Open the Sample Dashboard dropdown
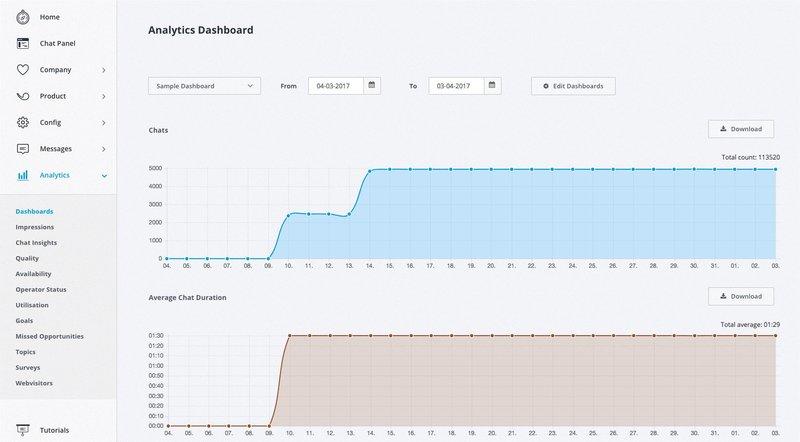This screenshot has width=800, height=442. tap(204, 86)
